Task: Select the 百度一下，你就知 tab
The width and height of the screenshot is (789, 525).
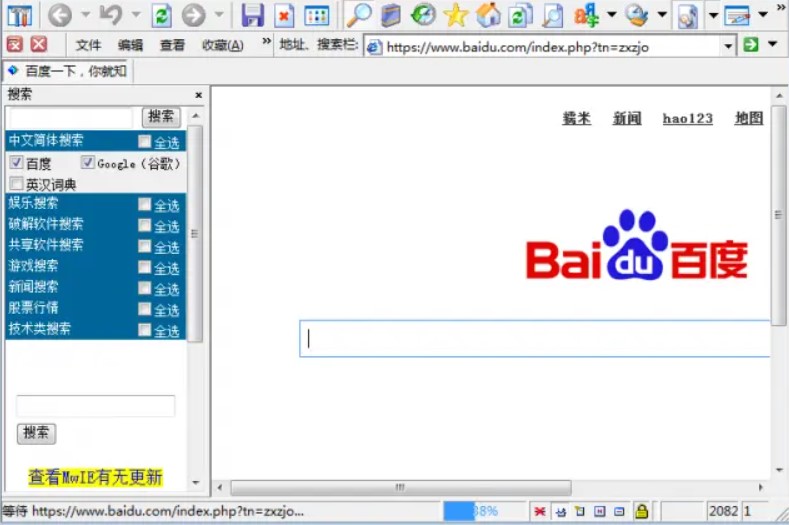Action: point(67,71)
